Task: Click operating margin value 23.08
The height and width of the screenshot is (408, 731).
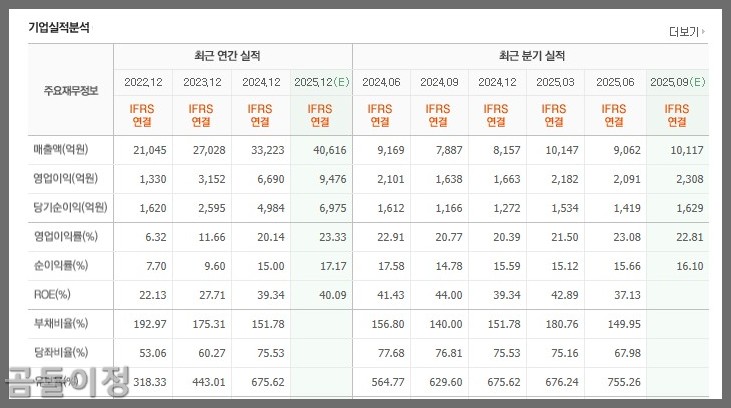Action: click(627, 237)
